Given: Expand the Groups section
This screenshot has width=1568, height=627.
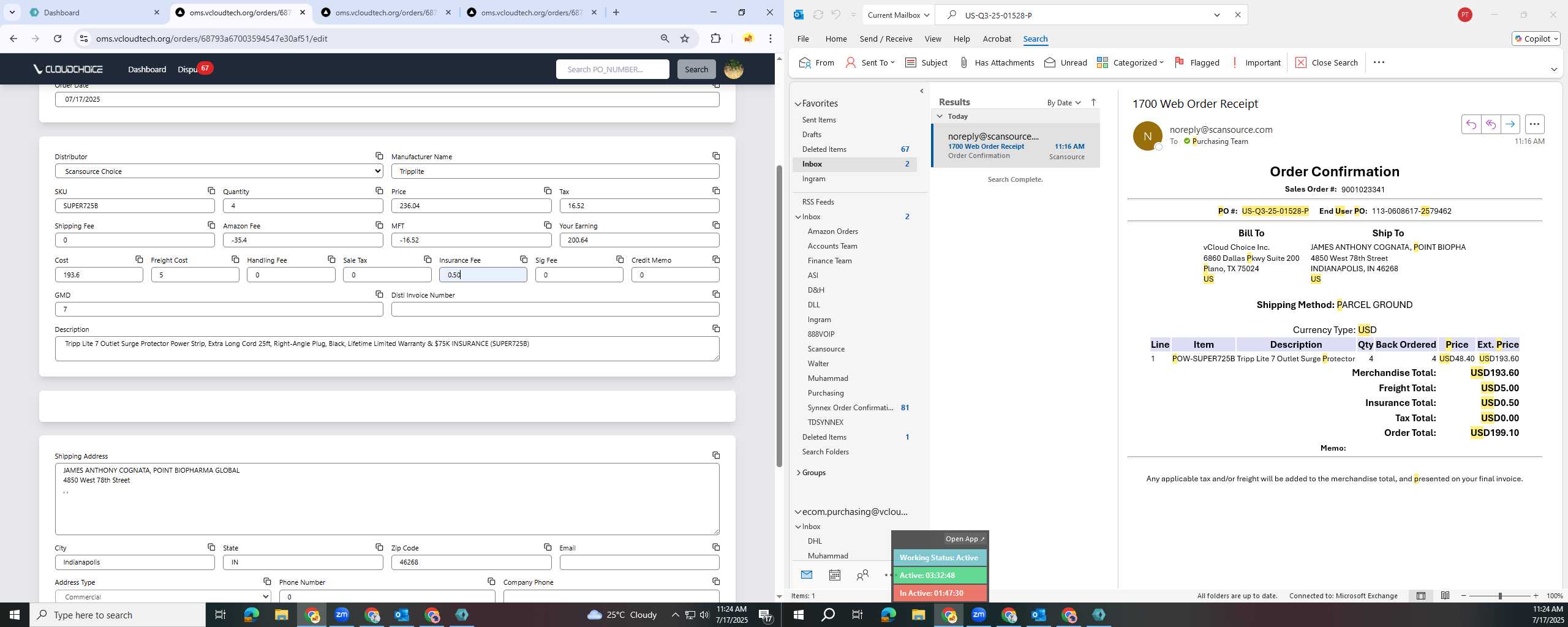Looking at the screenshot, I should pos(798,473).
